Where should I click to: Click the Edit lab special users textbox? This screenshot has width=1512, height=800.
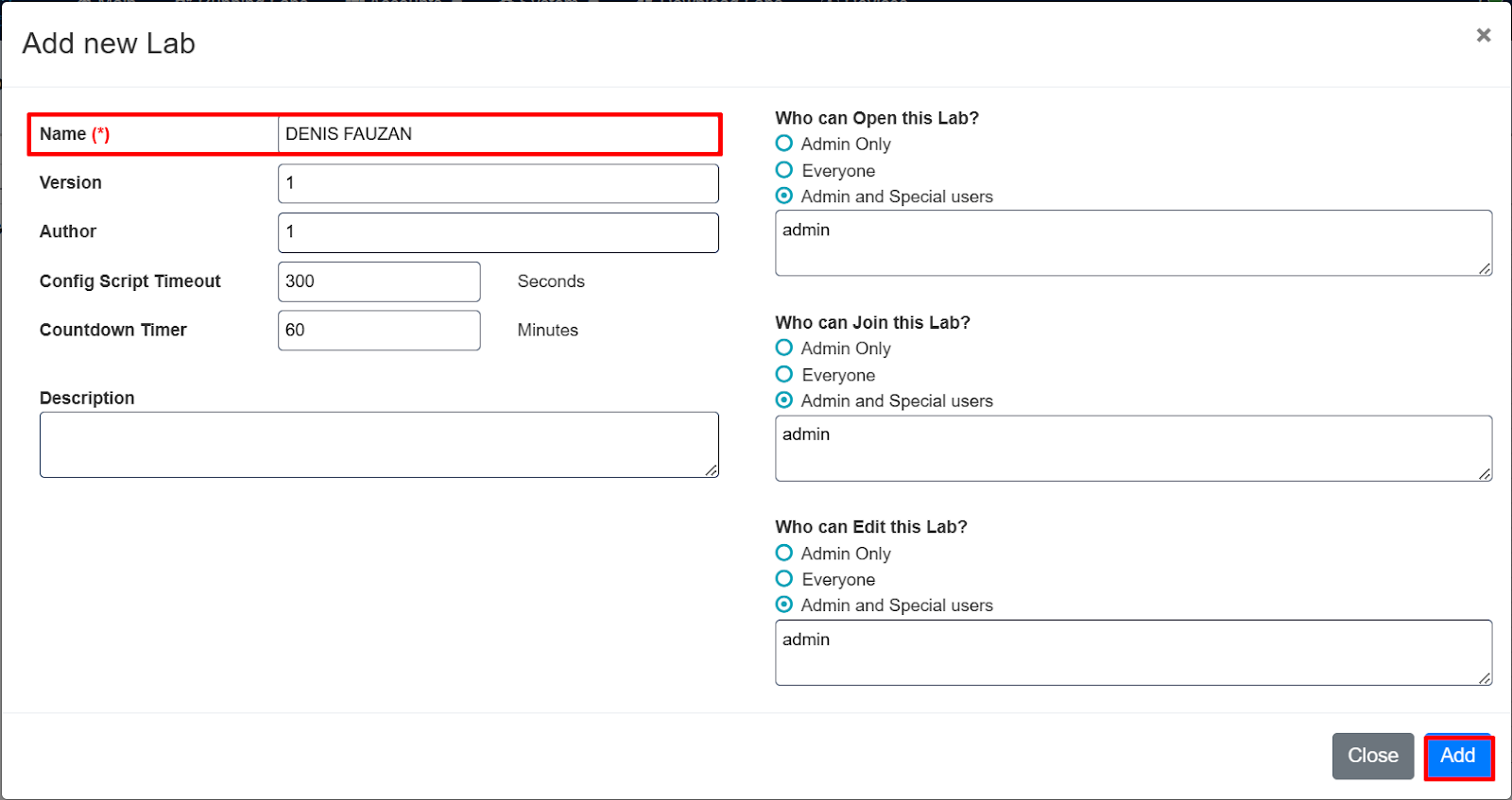1134,653
